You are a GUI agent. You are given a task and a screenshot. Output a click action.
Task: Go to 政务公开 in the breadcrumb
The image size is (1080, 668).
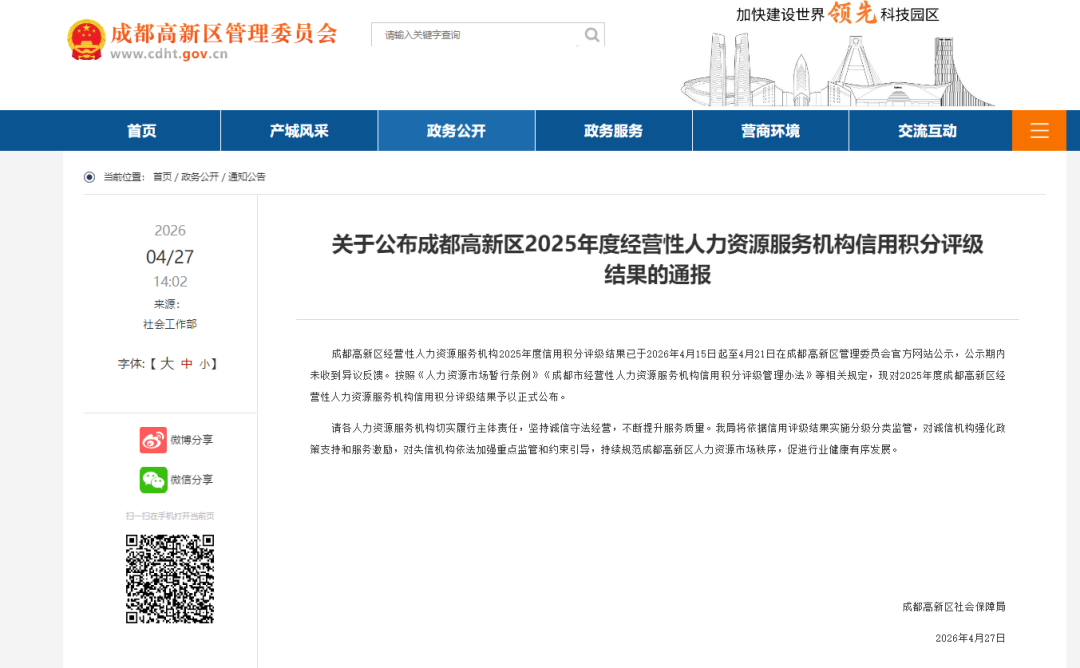tap(200, 177)
